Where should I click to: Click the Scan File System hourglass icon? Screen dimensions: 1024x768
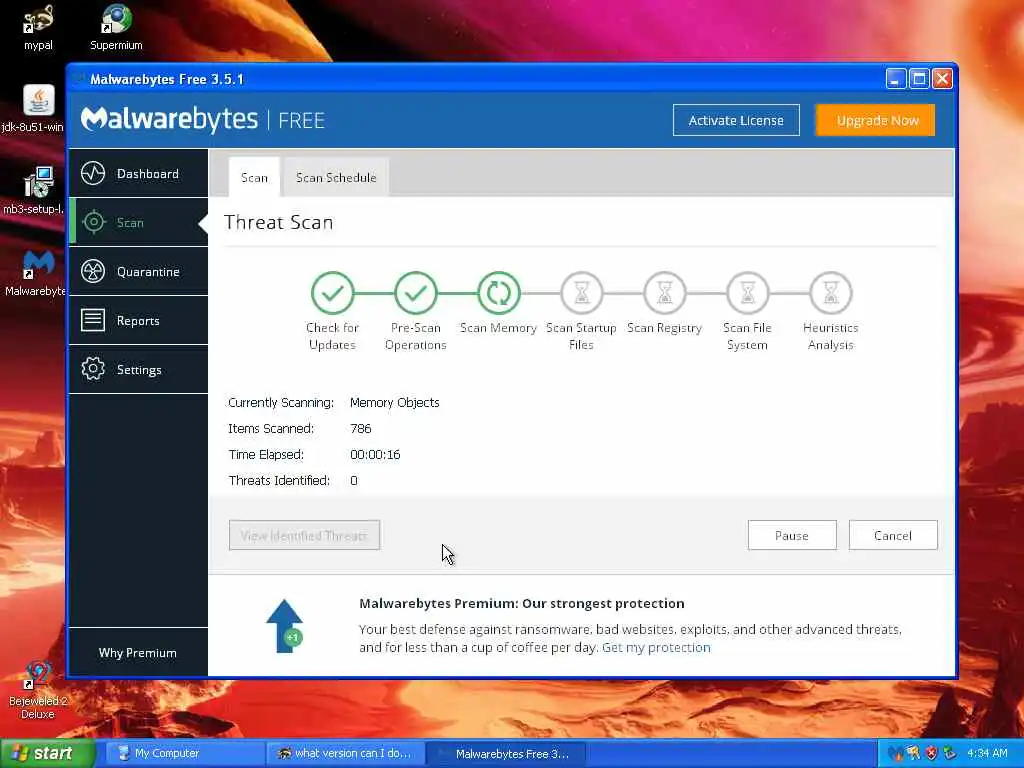747,293
